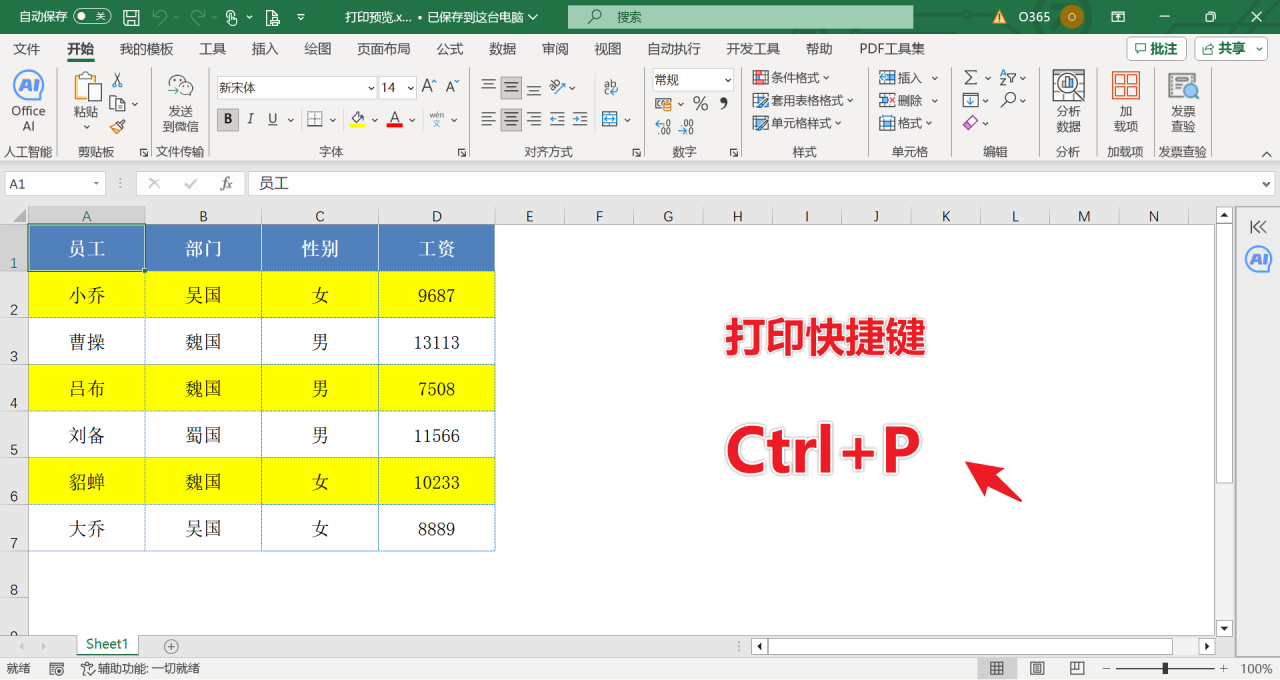Open the font name dropdown (新宋体)

pos(370,88)
